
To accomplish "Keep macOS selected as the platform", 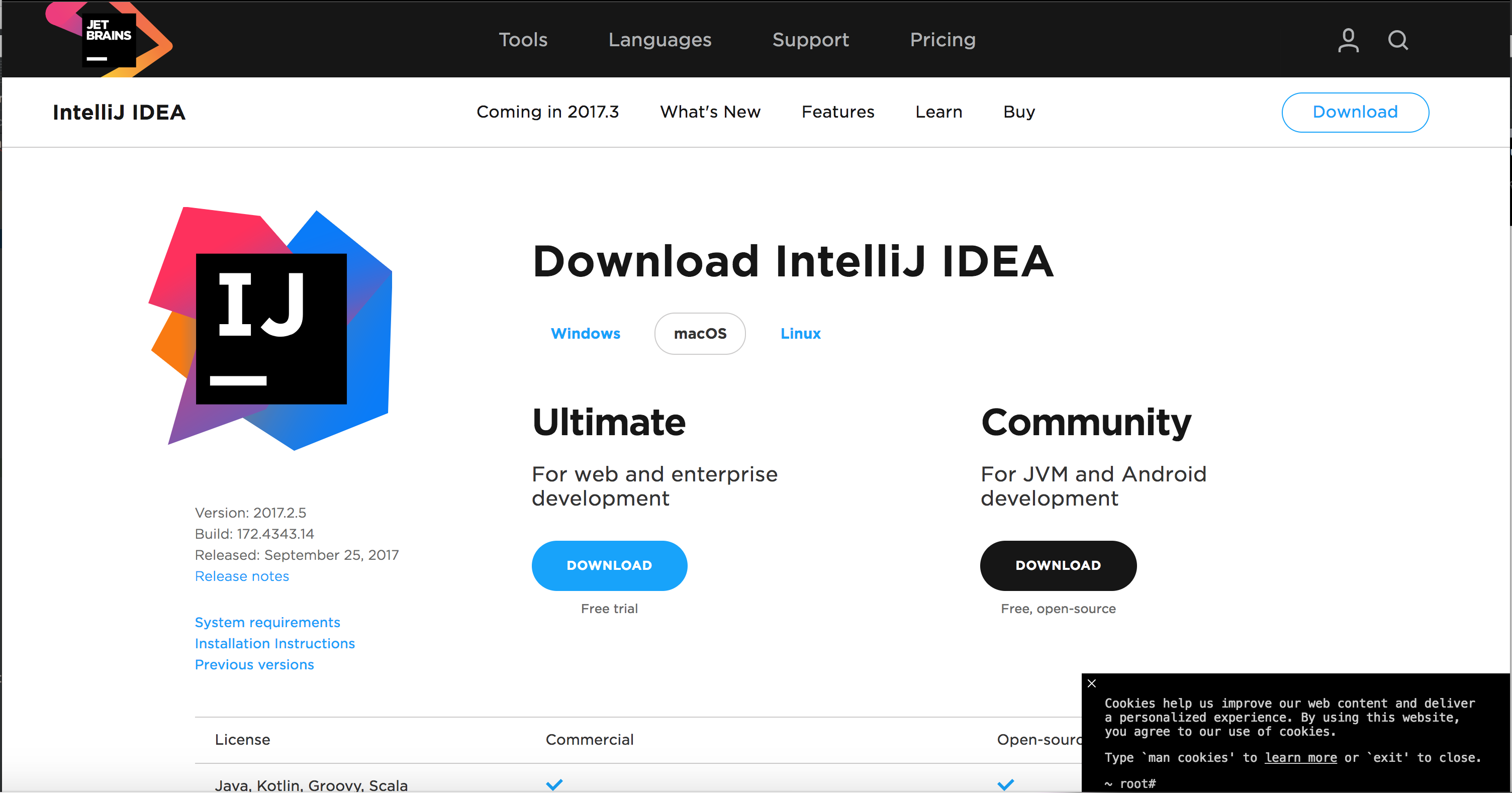I will tap(700, 333).
